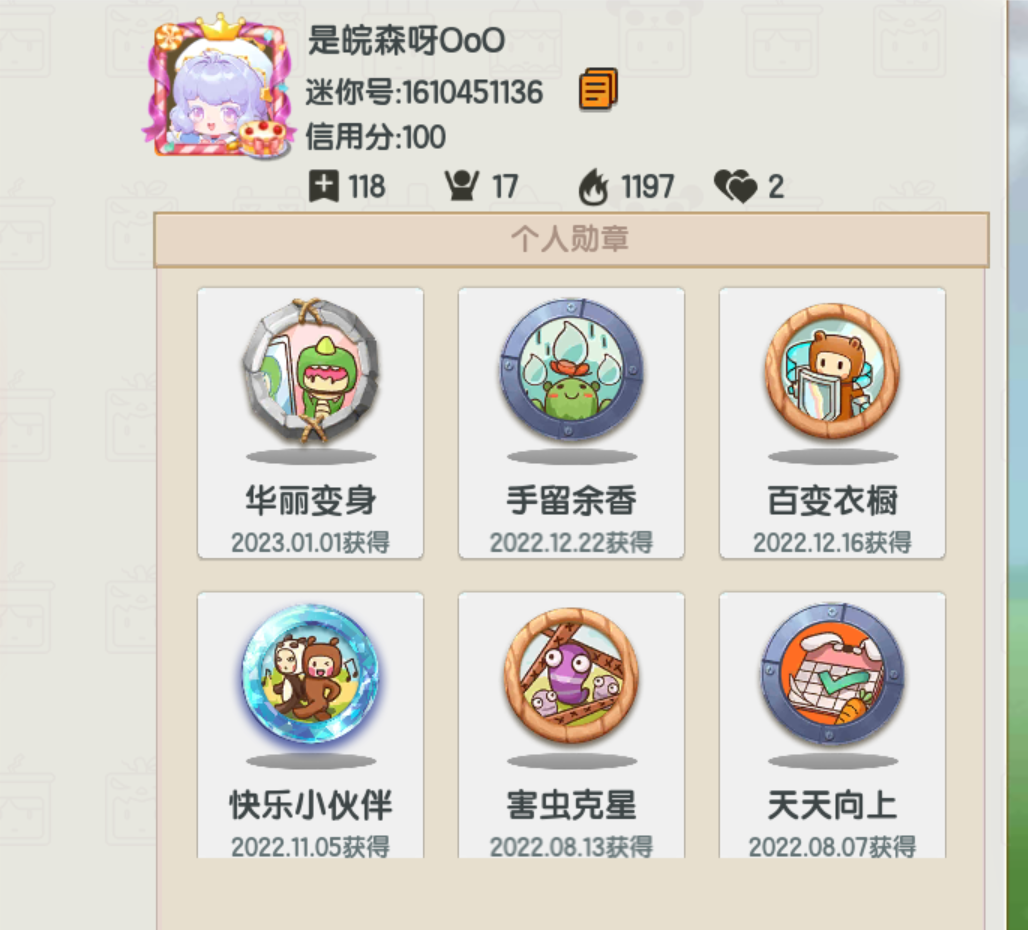Click the 2022.12.22获得 date under 手留余香
This screenshot has height=930, width=1028.
(571, 543)
